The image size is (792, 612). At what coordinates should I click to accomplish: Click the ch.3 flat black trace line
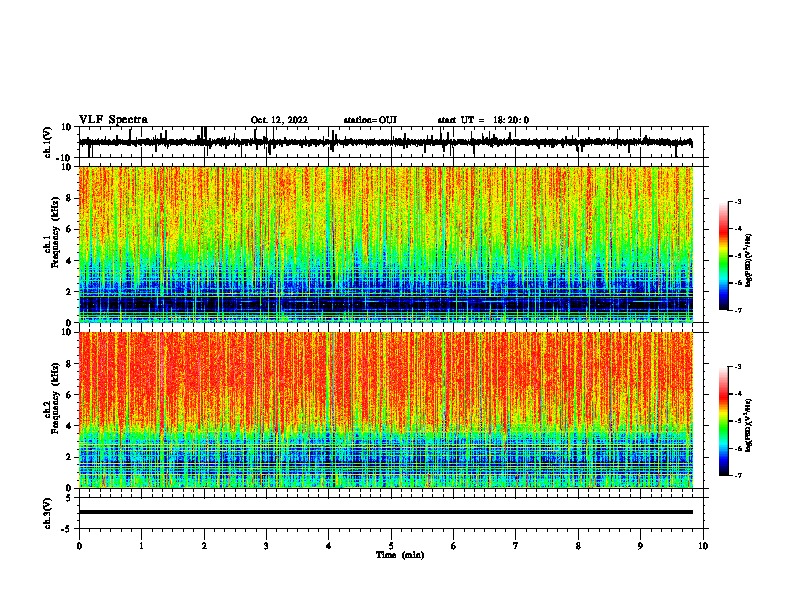(x=385, y=512)
